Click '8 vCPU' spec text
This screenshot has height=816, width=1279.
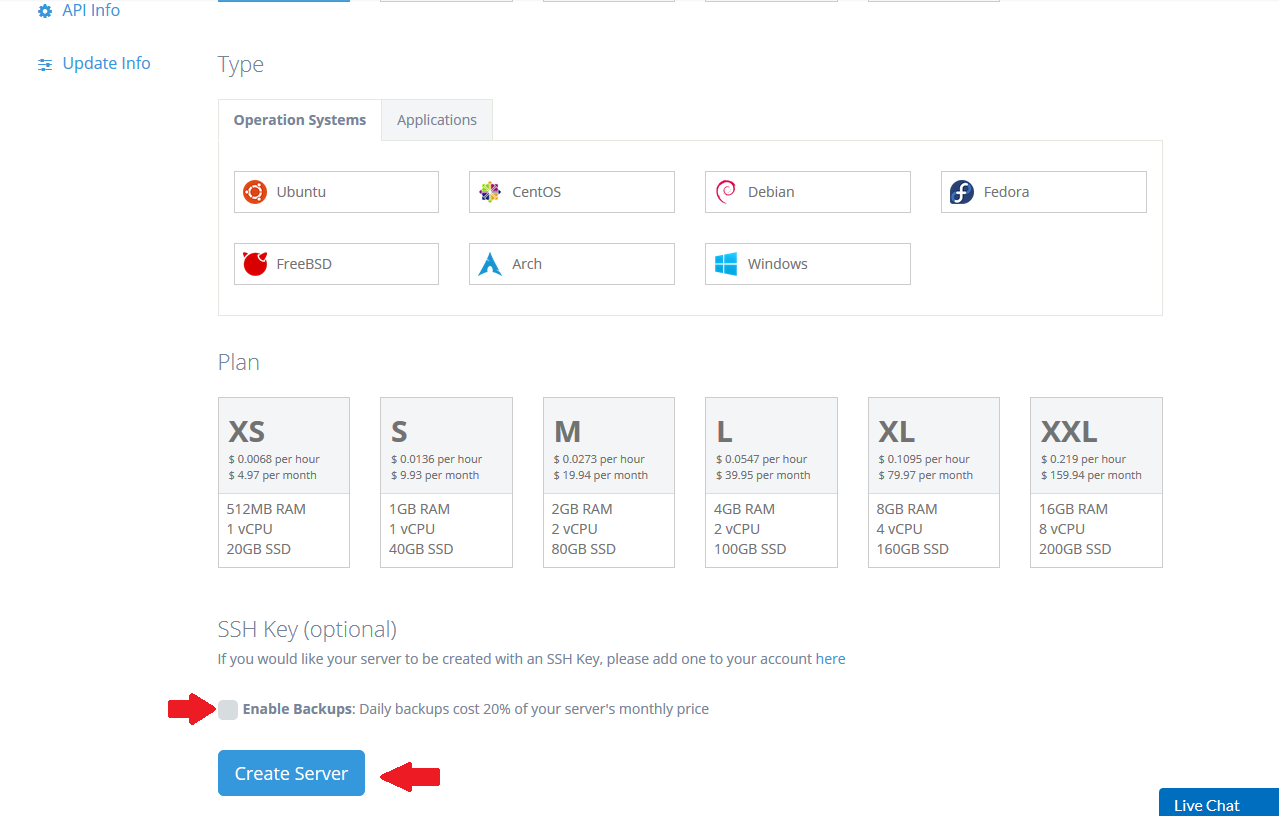[x=1062, y=529]
